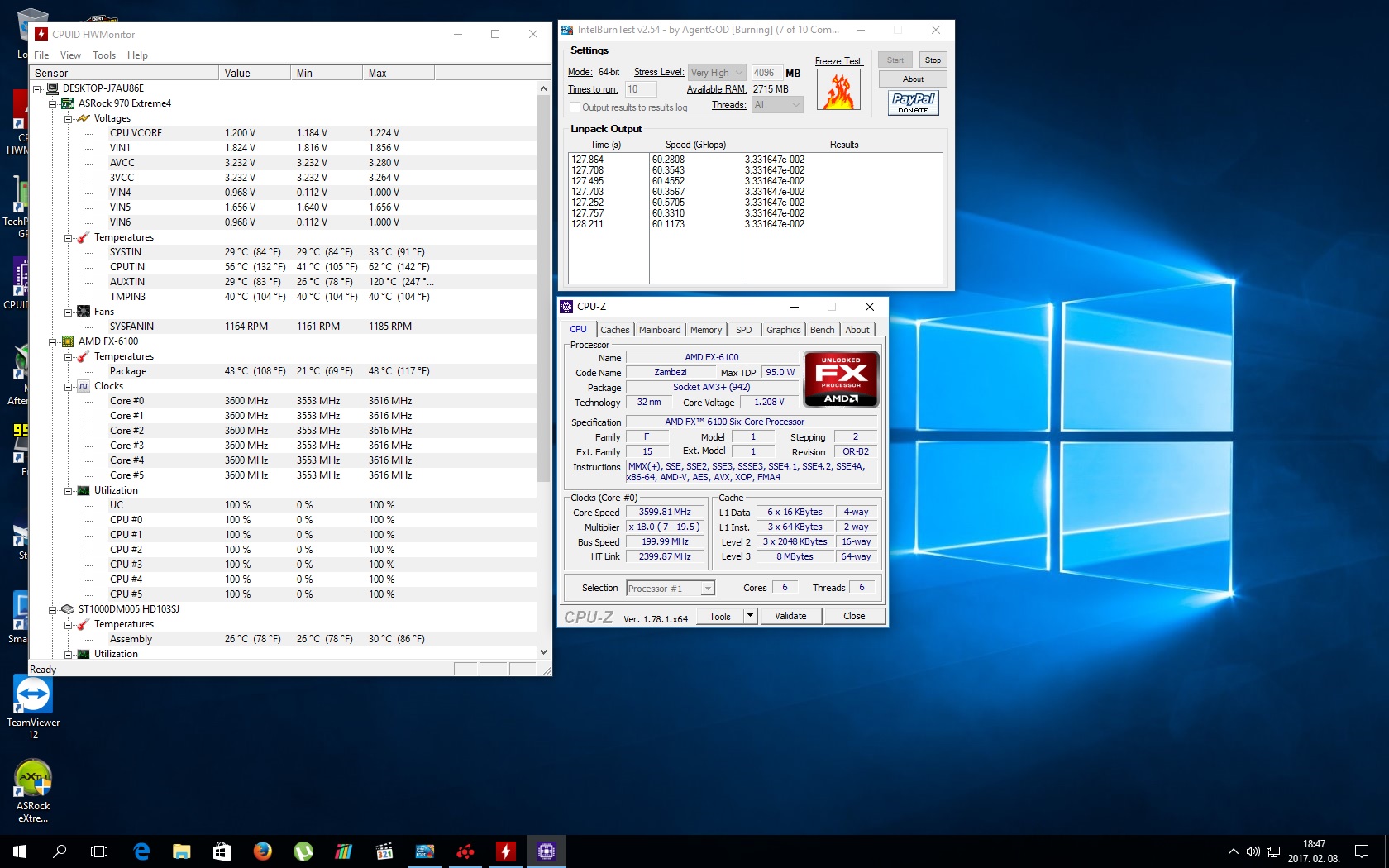The image size is (1389, 868).
Task: Click the Sensor column header in HWMonitor
Action: pos(124,73)
